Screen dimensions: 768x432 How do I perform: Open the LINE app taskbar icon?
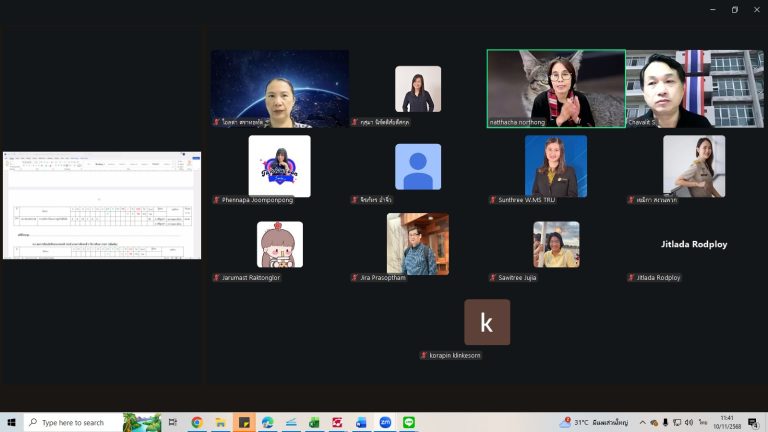pos(408,423)
